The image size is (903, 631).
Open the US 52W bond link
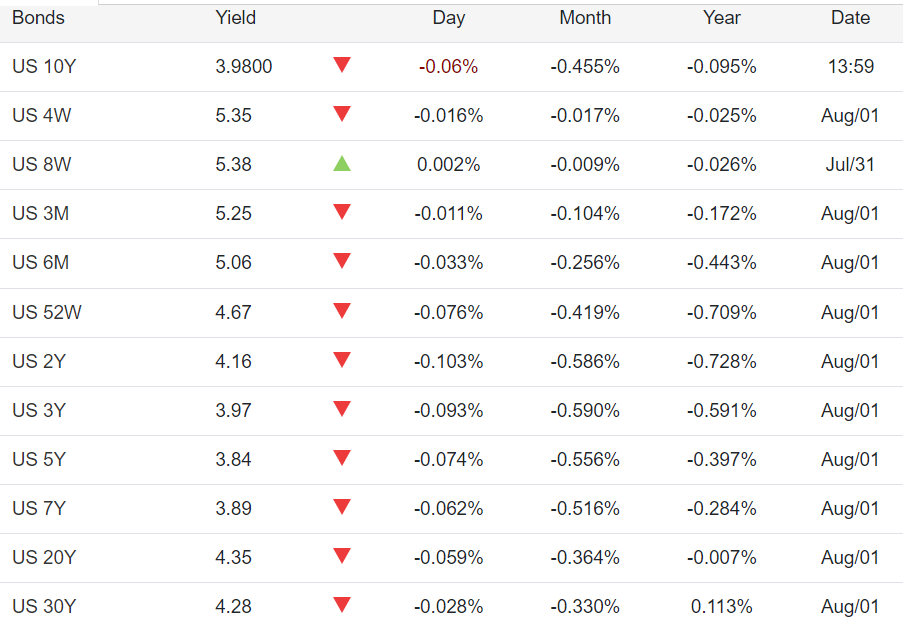tap(47, 312)
